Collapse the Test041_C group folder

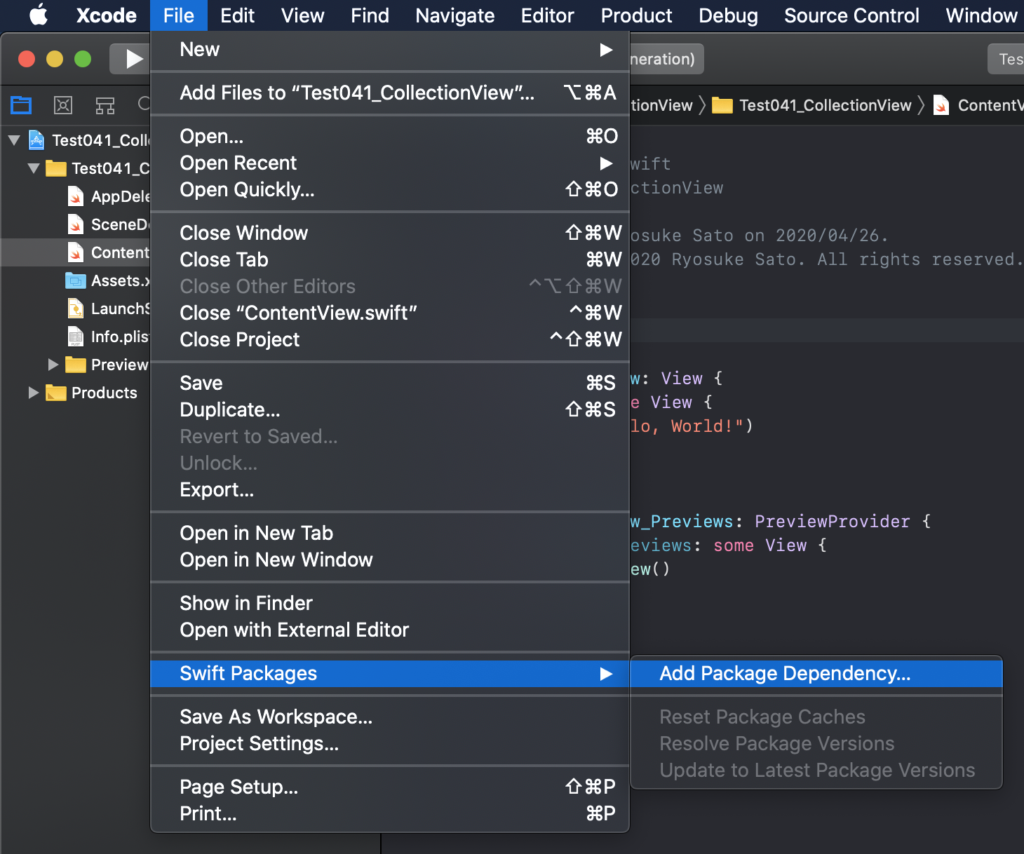pos(33,168)
